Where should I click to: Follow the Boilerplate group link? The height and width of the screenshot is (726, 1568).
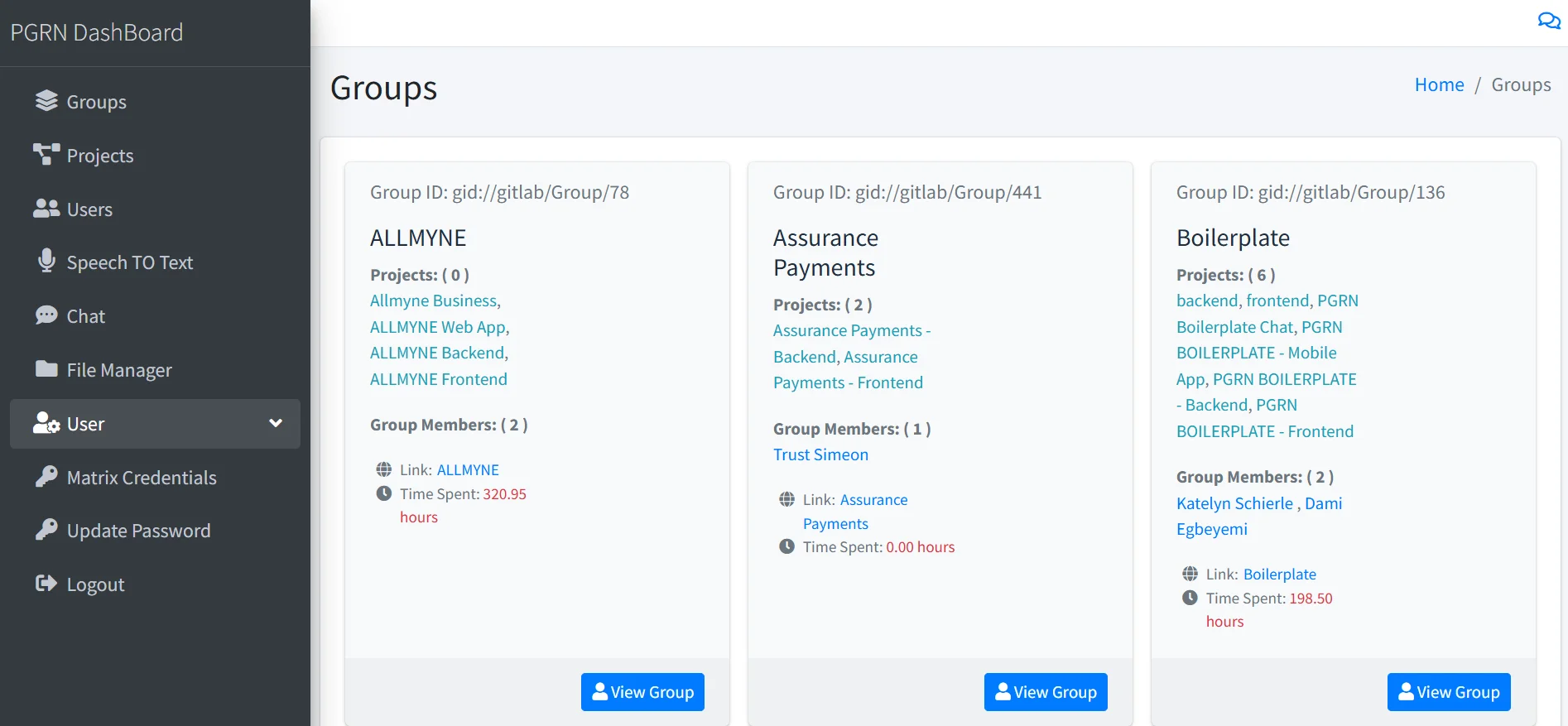click(1279, 574)
